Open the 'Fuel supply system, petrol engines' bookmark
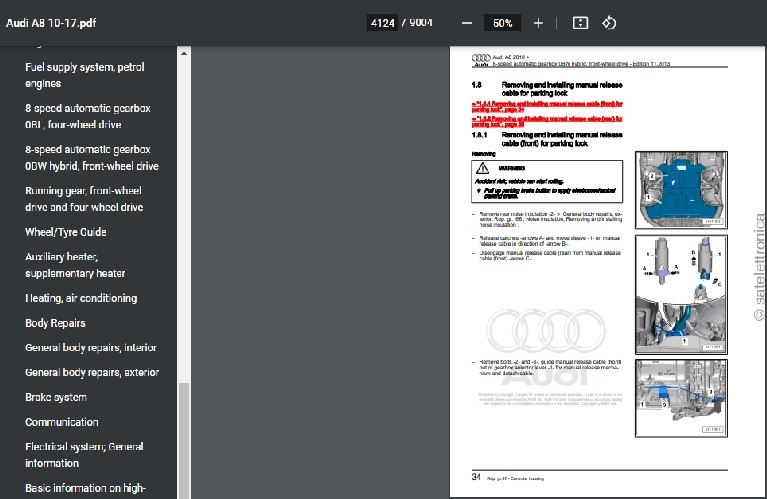The height and width of the screenshot is (499, 767). click(85, 75)
